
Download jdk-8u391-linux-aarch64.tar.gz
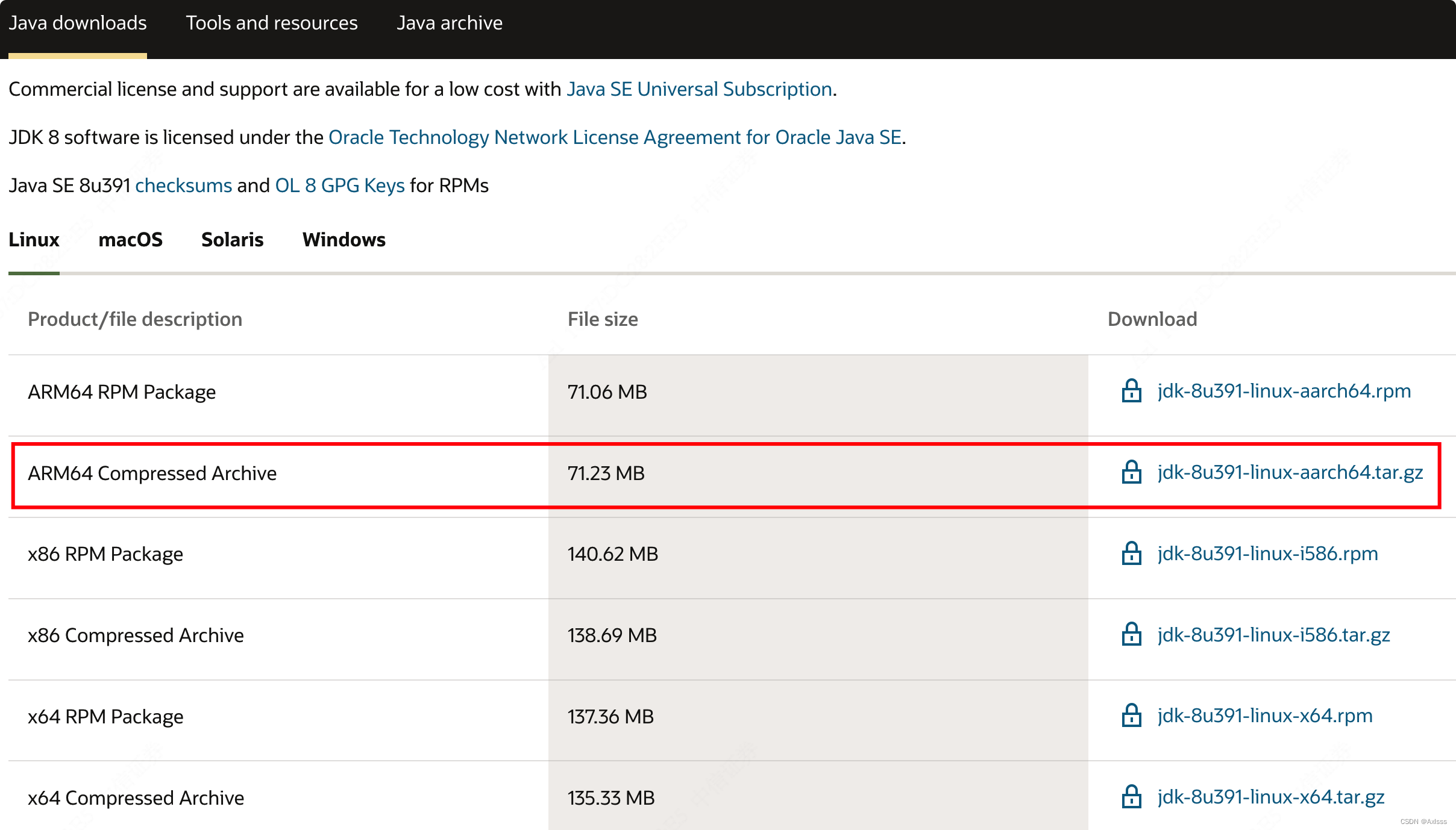[1290, 472]
